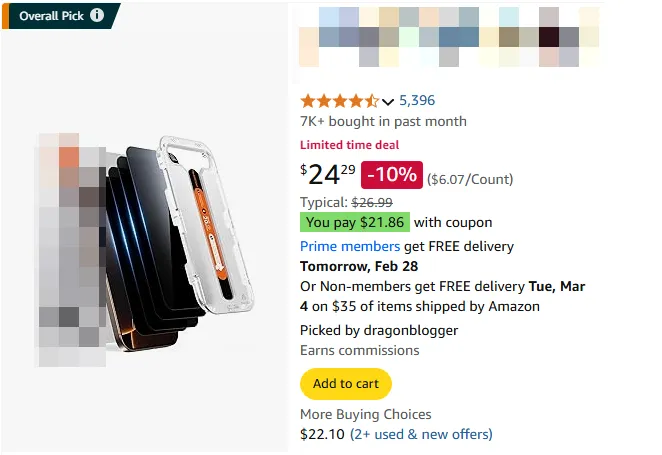Click the red -10% discount badge
The height and width of the screenshot is (455, 662).
coord(392,174)
